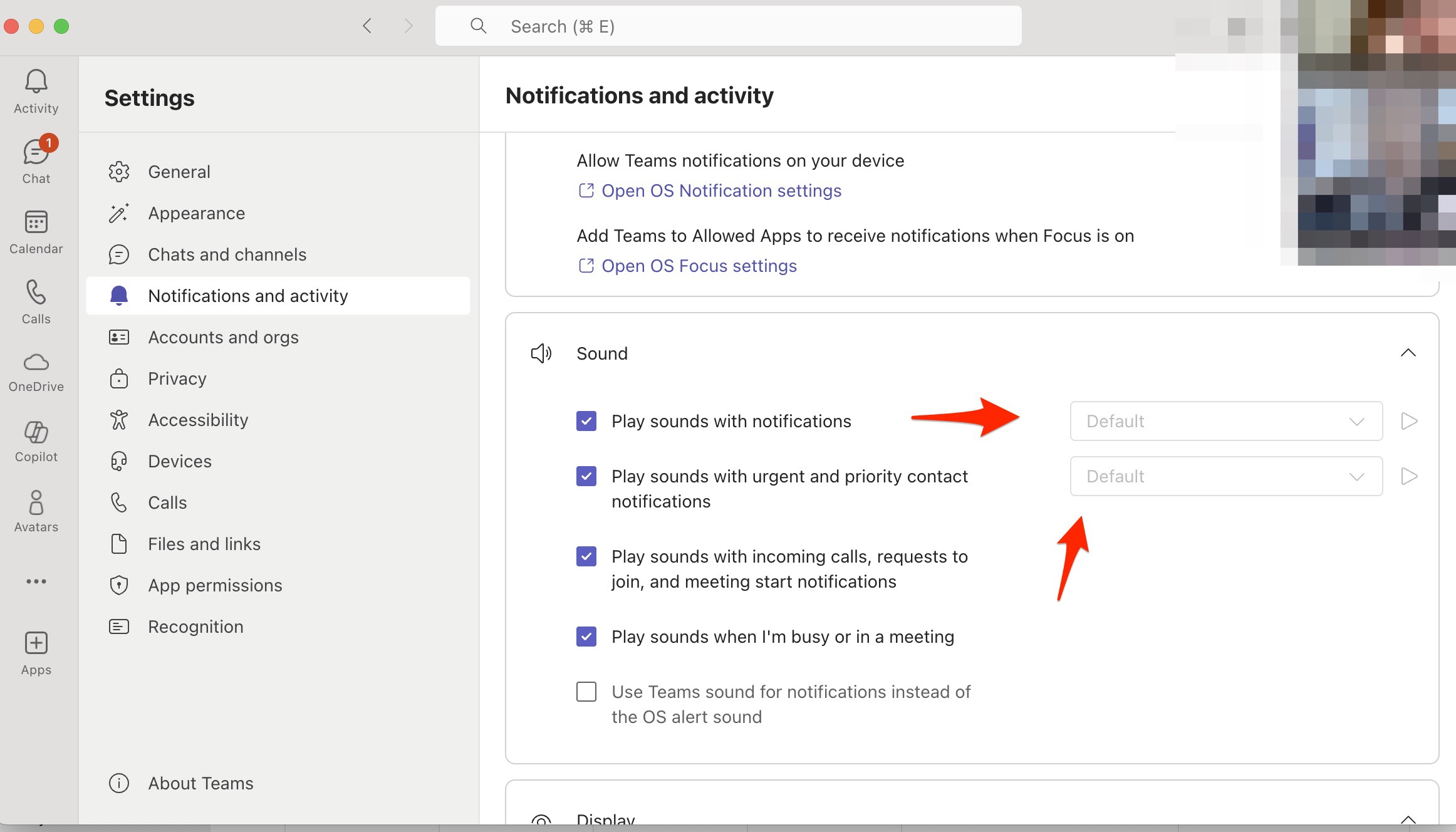Screen dimensions: 1456x832
Task: Open the notification sound Default dropdown
Action: (x=1225, y=421)
